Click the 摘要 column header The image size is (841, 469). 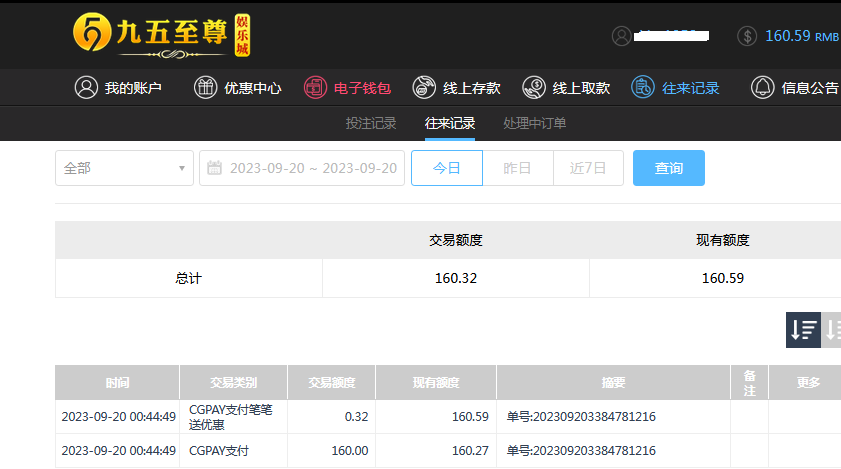[x=613, y=383]
